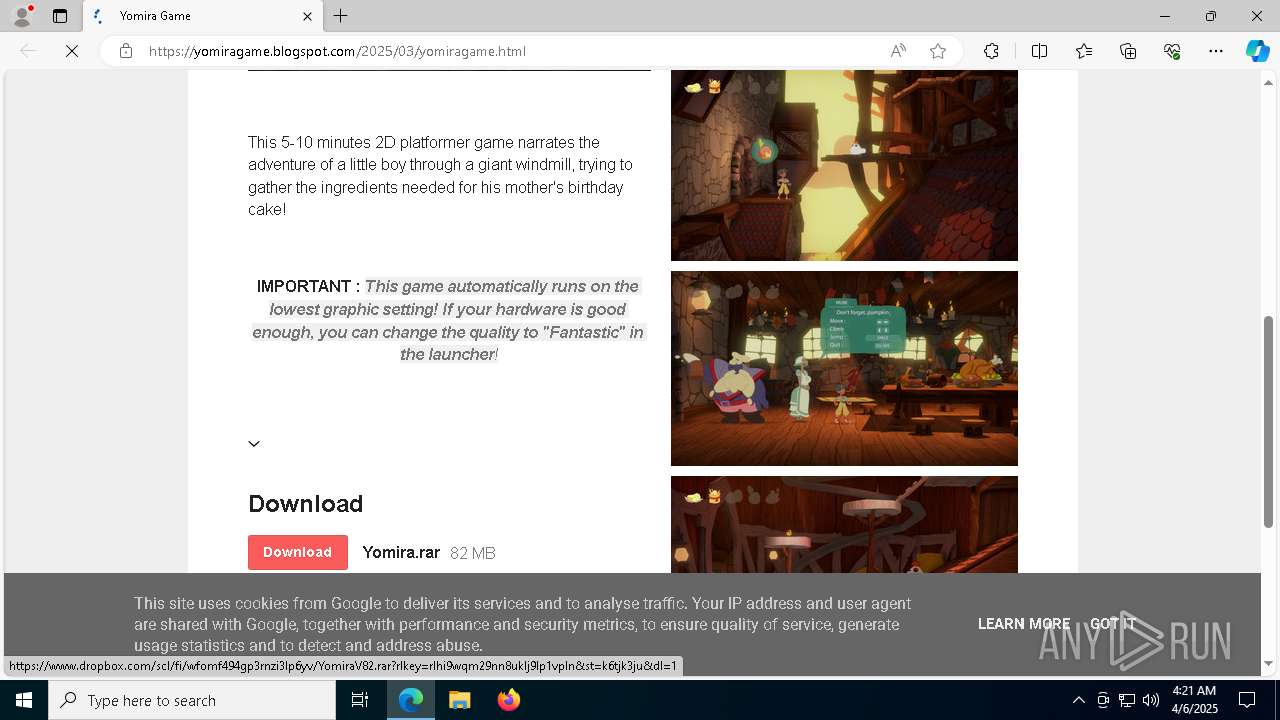
Task: Open the browser profile icon
Action: tap(21, 16)
